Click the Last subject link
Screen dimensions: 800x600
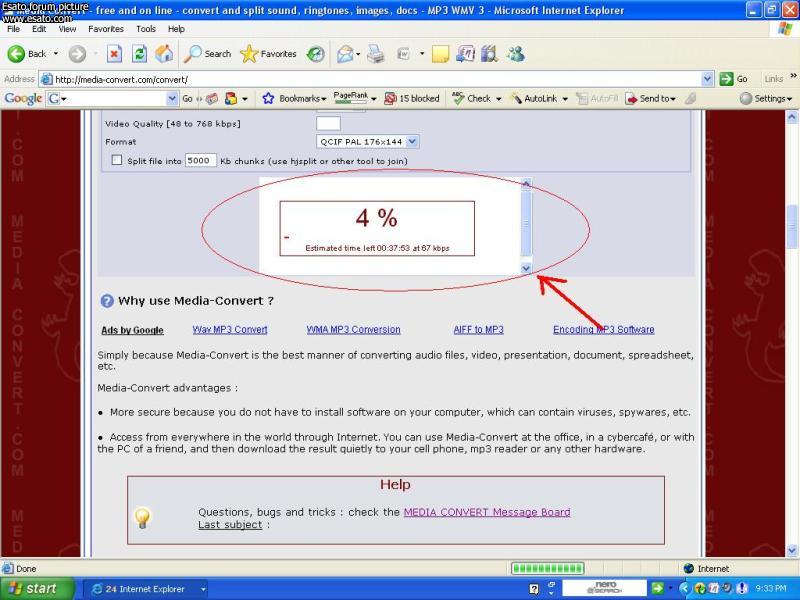230,525
